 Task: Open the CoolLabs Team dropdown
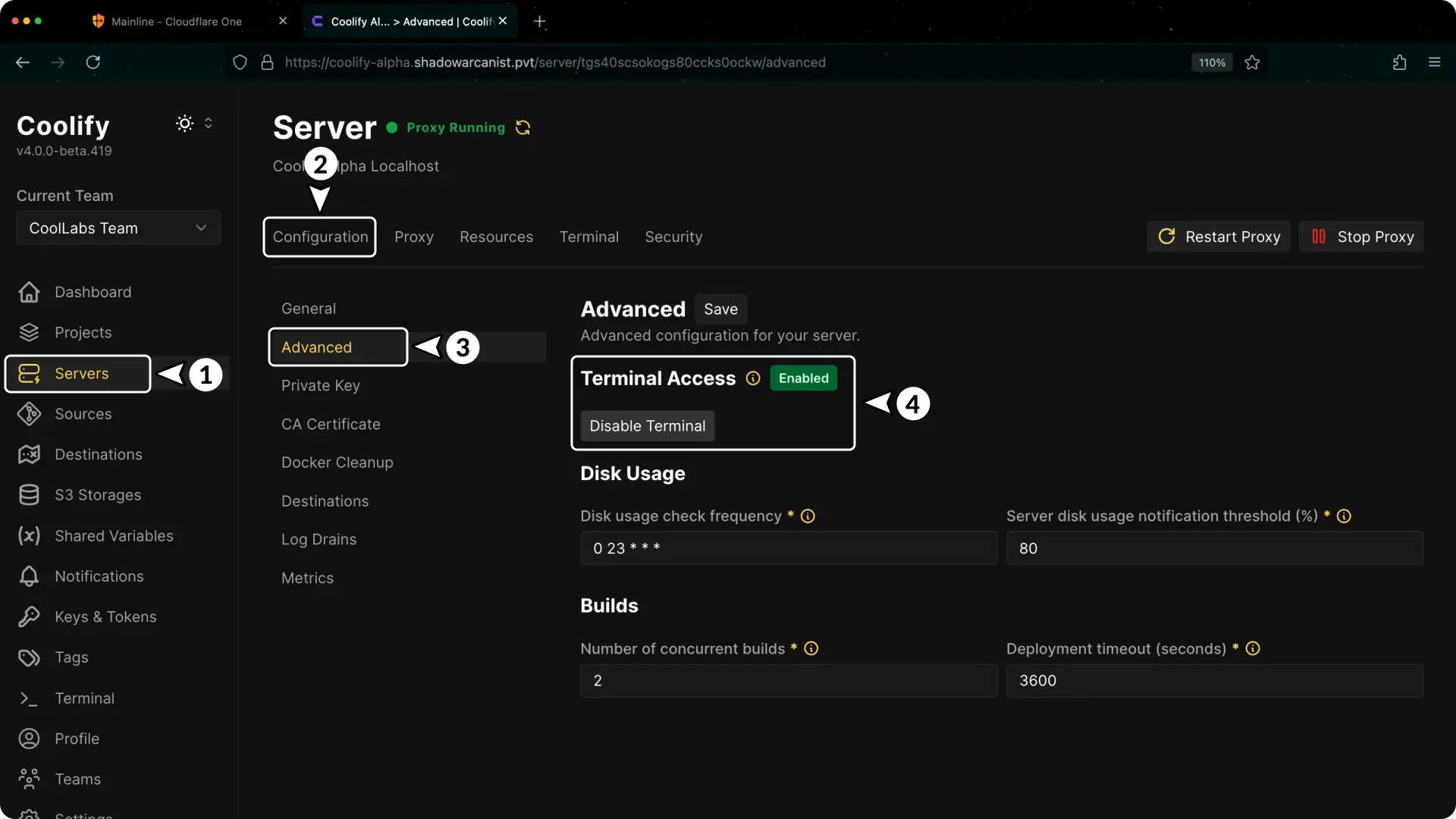pos(118,227)
